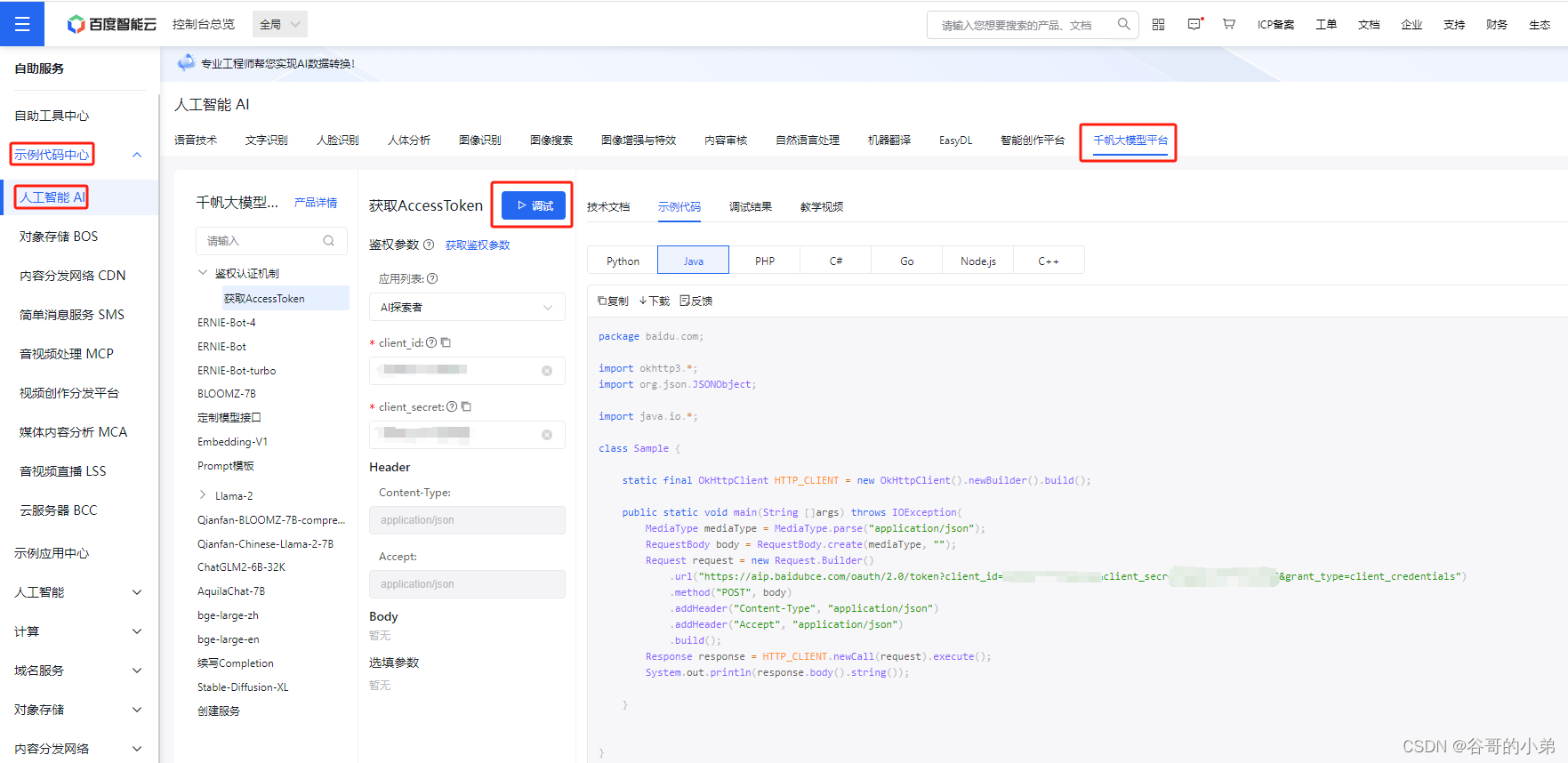The height and width of the screenshot is (763, 1568).
Task: Open 对象存储 BOS in the sidebar
Action: click(59, 237)
